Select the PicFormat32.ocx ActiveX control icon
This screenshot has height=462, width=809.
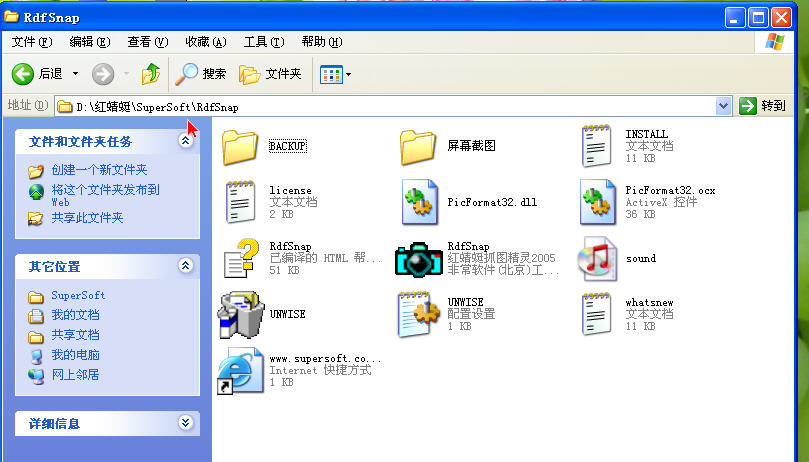coord(598,202)
